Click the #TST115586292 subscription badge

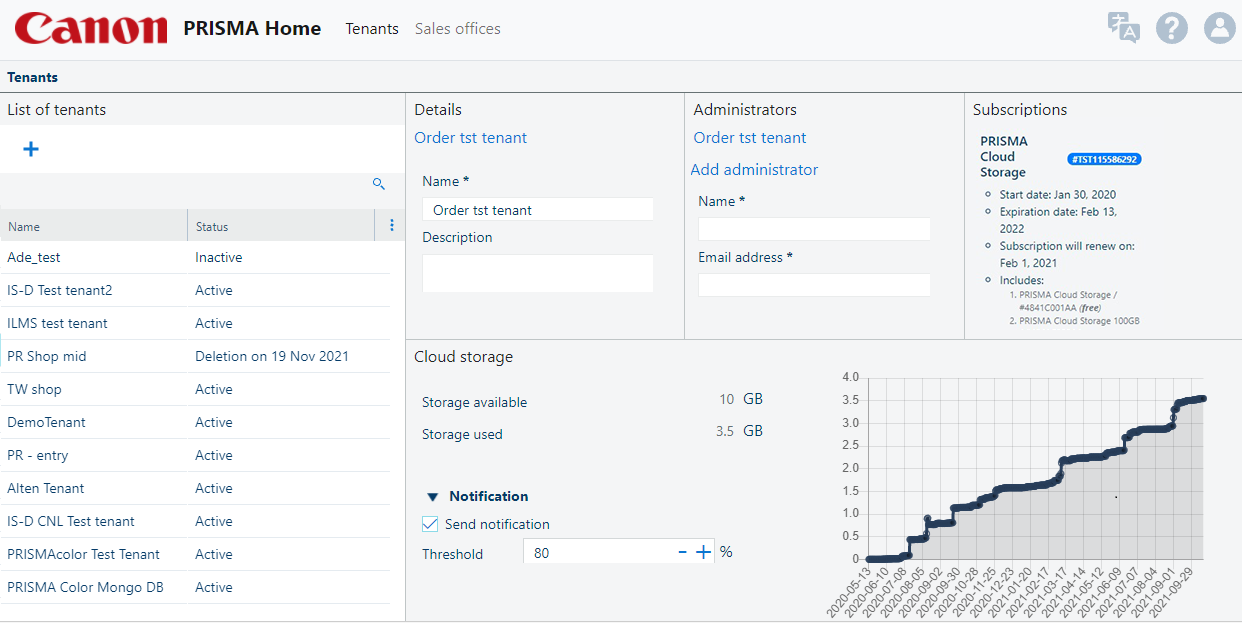1104,159
